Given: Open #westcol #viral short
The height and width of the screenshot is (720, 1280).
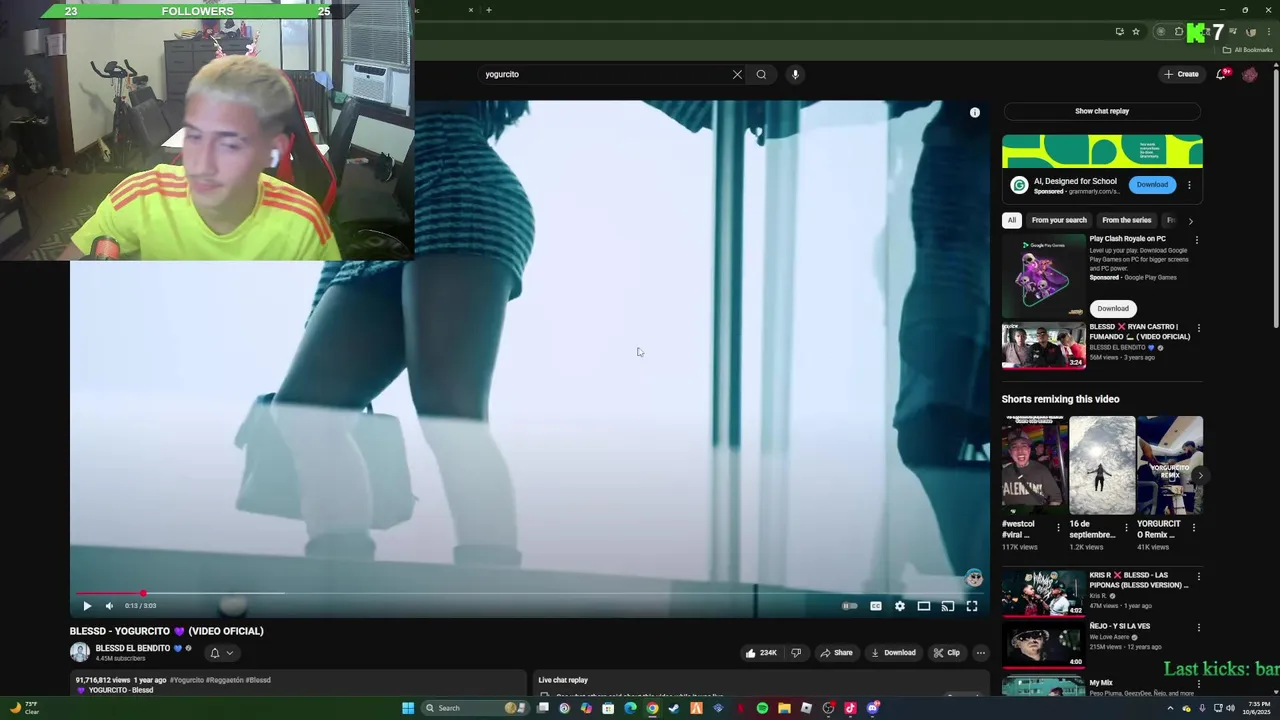Looking at the screenshot, I should tap(1033, 465).
